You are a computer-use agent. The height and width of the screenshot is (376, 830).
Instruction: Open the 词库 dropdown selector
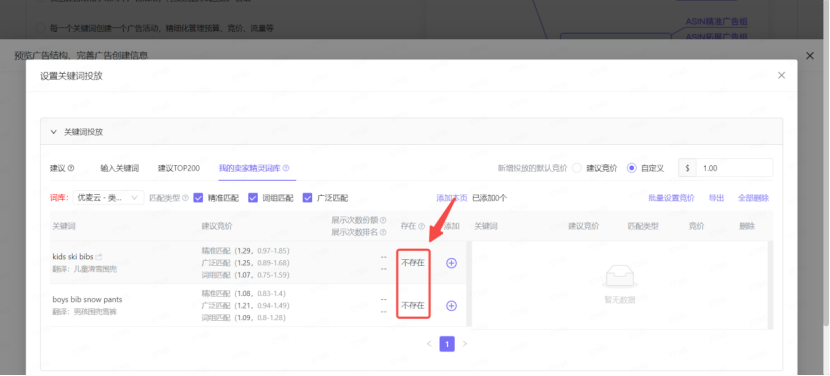(x=109, y=198)
